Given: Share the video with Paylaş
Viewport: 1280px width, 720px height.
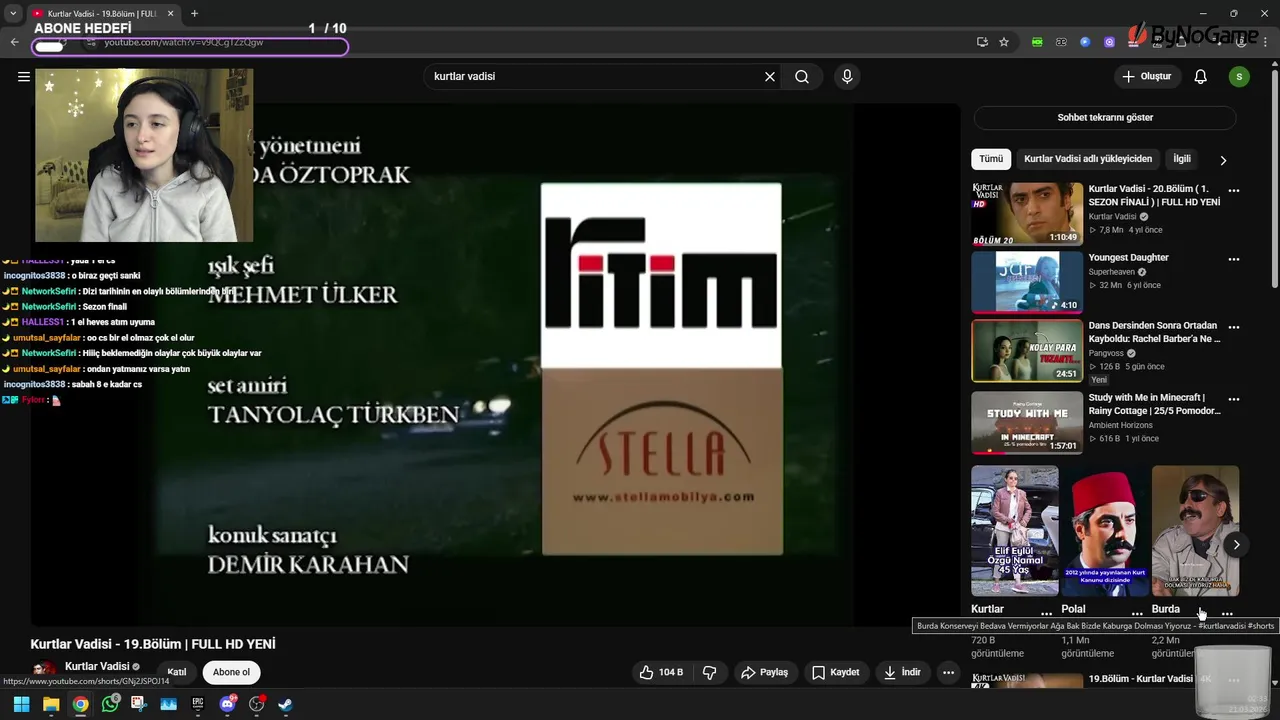Looking at the screenshot, I should (x=764, y=672).
